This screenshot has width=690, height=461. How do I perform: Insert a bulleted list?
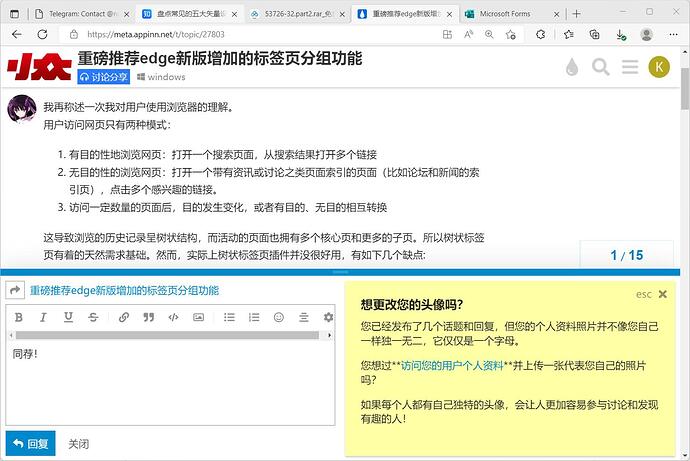229,317
